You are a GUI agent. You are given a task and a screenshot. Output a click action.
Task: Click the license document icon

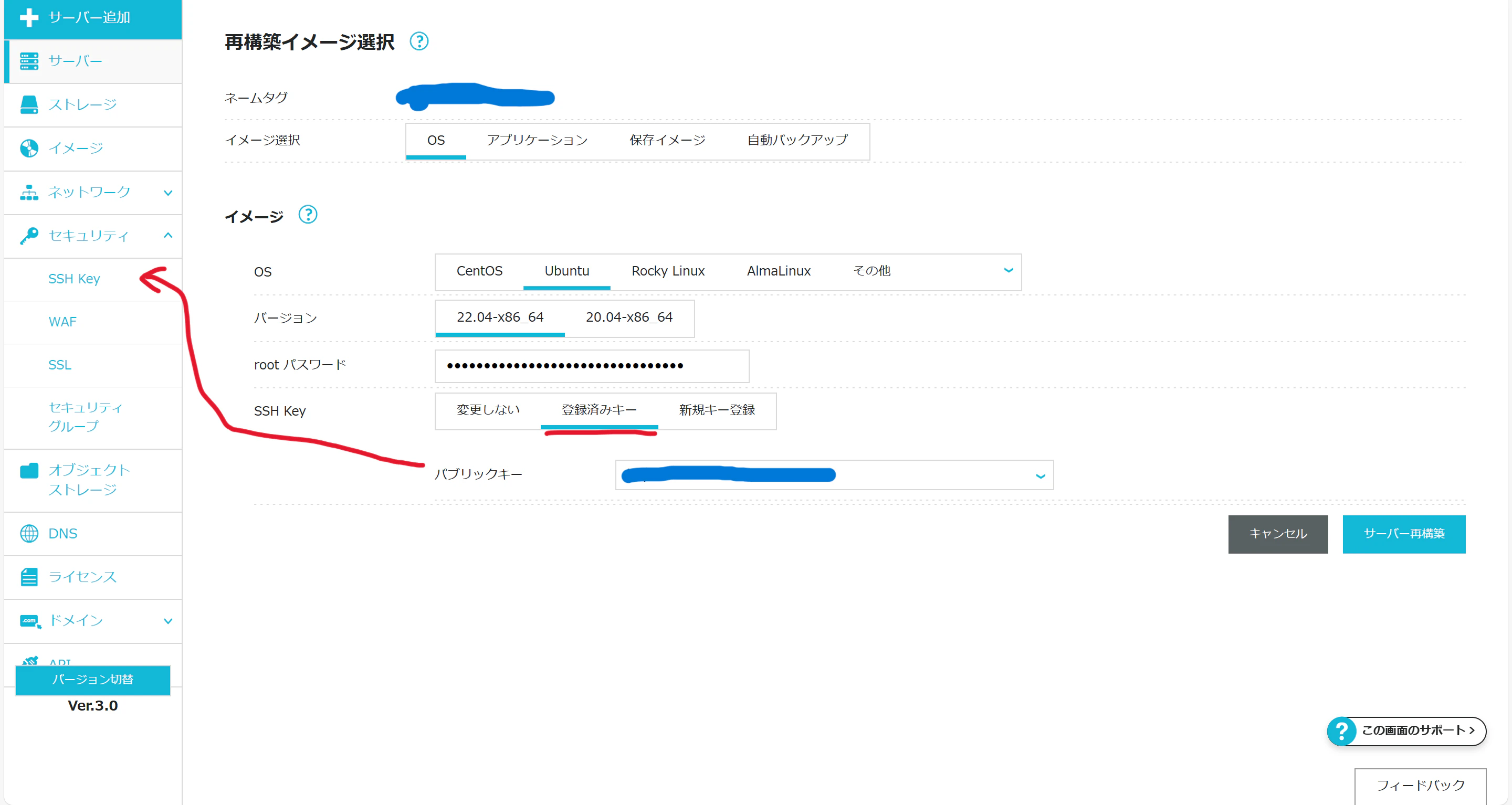pyautogui.click(x=29, y=577)
